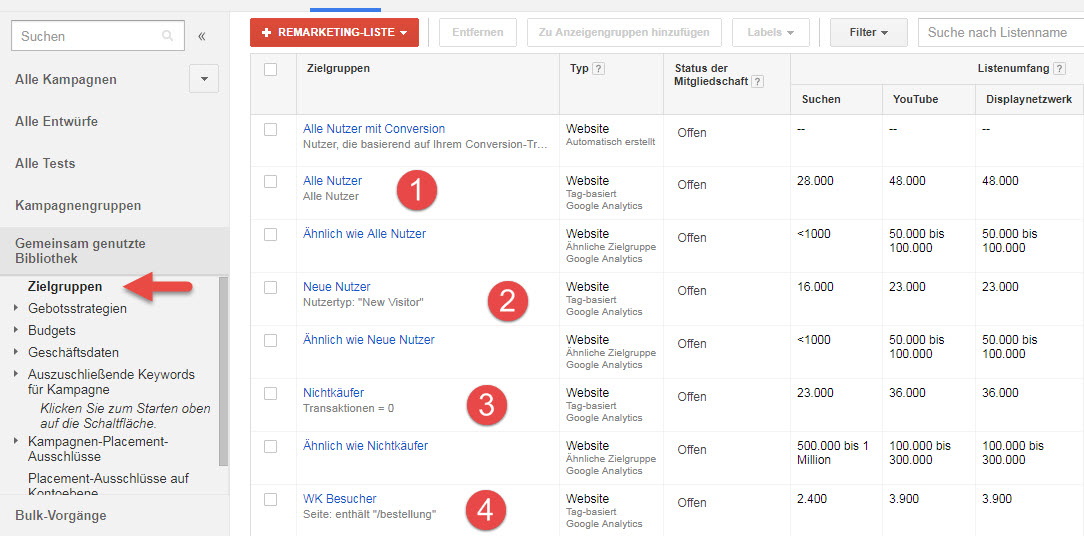
Task: Open the Alle Nutzer audience link
Action: [x=333, y=181]
